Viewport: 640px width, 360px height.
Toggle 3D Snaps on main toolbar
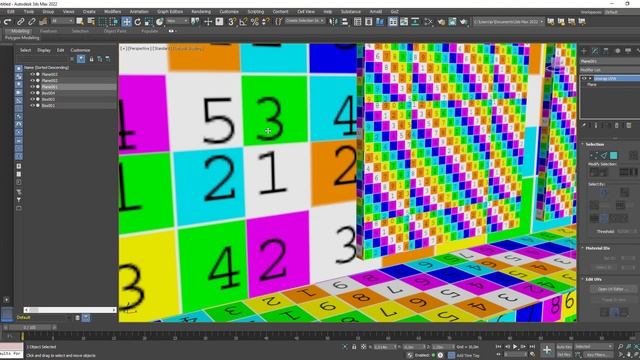pyautogui.click(x=231, y=21)
